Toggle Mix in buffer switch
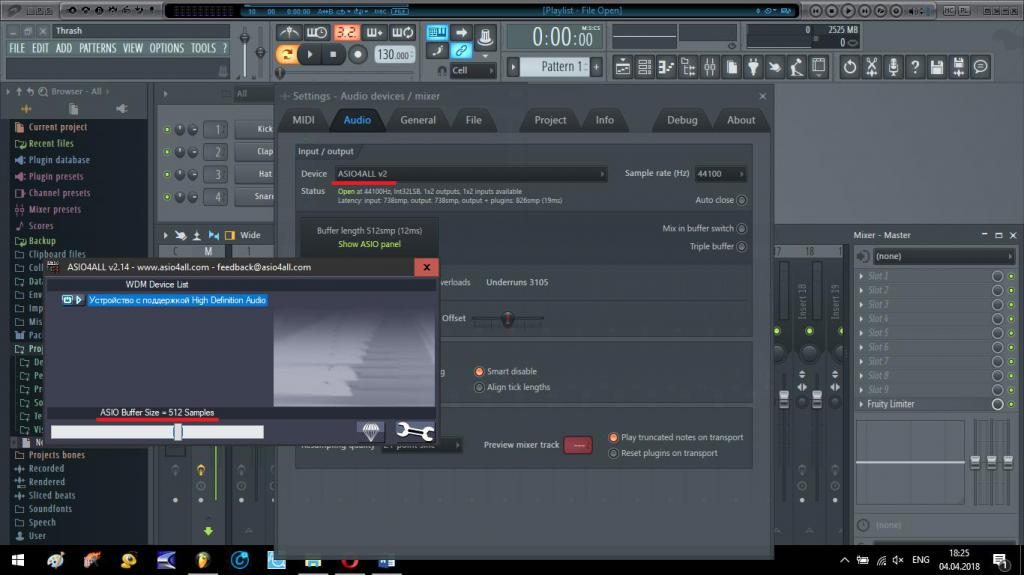The image size is (1024, 575). coord(741,228)
